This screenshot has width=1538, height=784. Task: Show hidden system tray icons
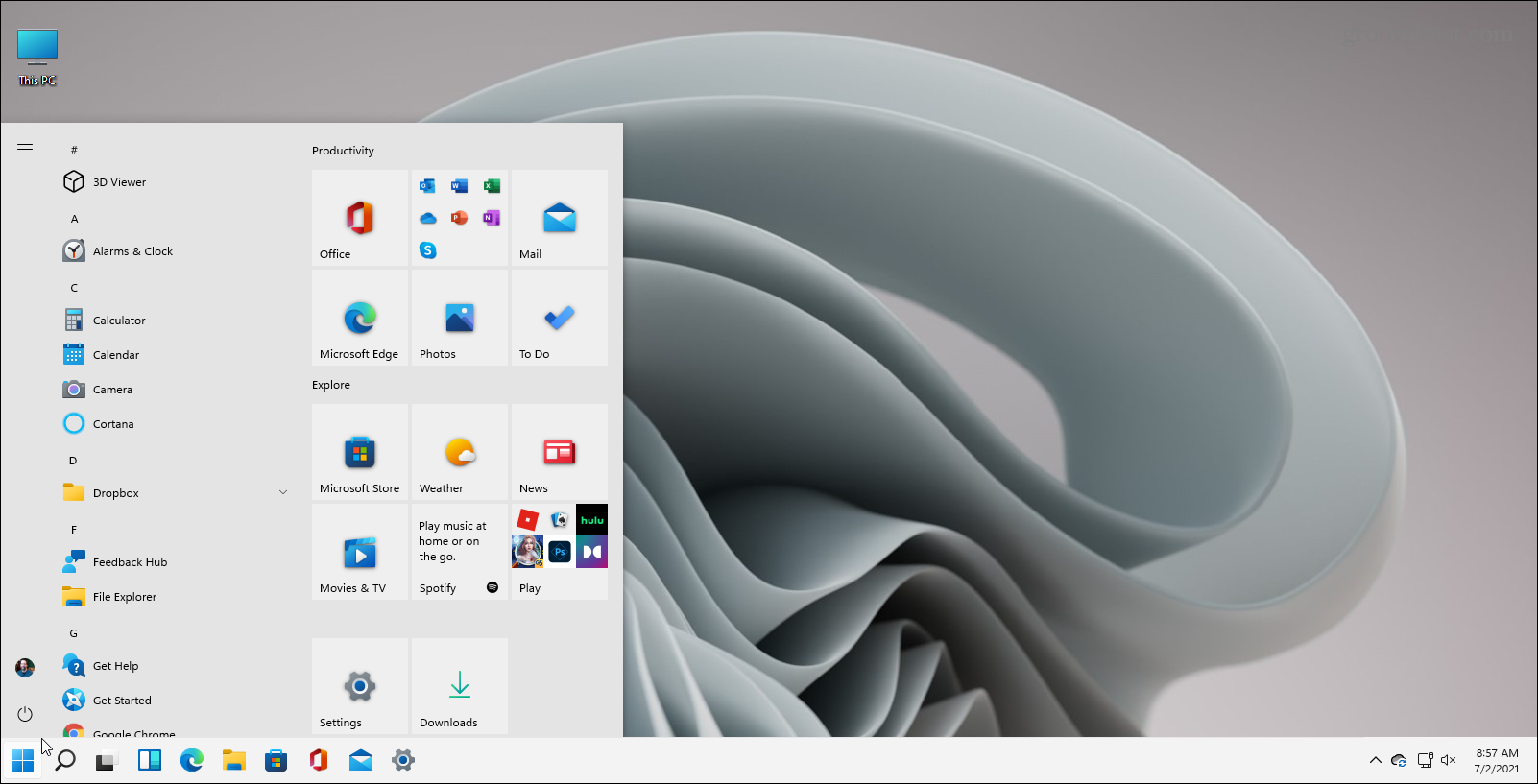click(1376, 760)
